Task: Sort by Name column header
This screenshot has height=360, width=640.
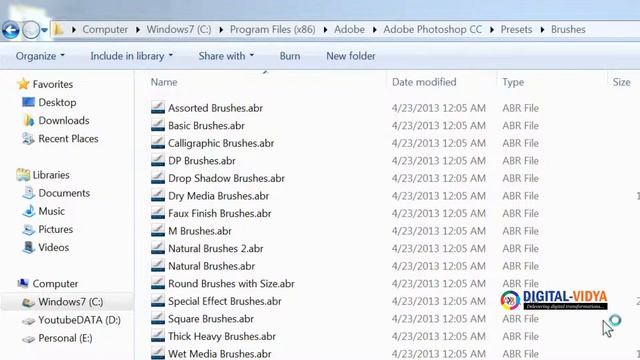Action: pos(164,82)
